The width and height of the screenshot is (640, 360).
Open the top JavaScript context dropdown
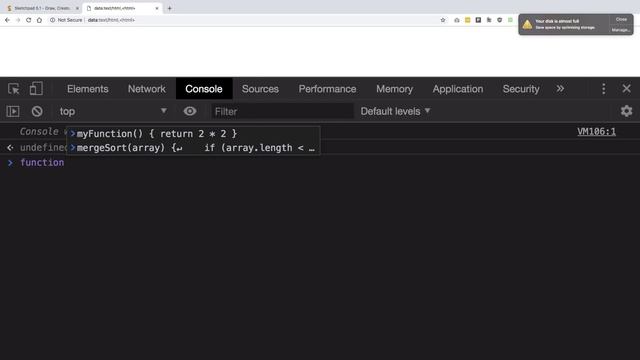[x=113, y=111]
